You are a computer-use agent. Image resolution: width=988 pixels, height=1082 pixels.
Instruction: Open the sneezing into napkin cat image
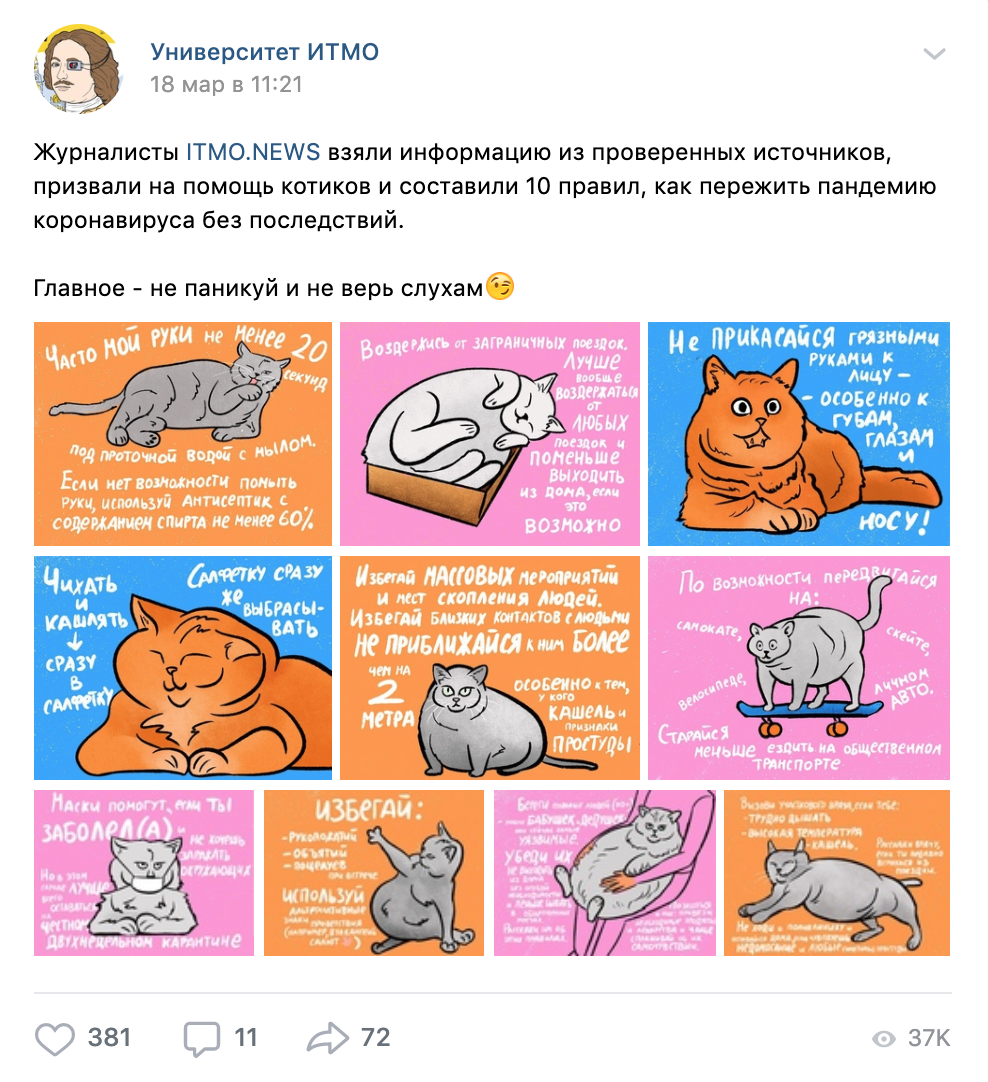(x=183, y=667)
